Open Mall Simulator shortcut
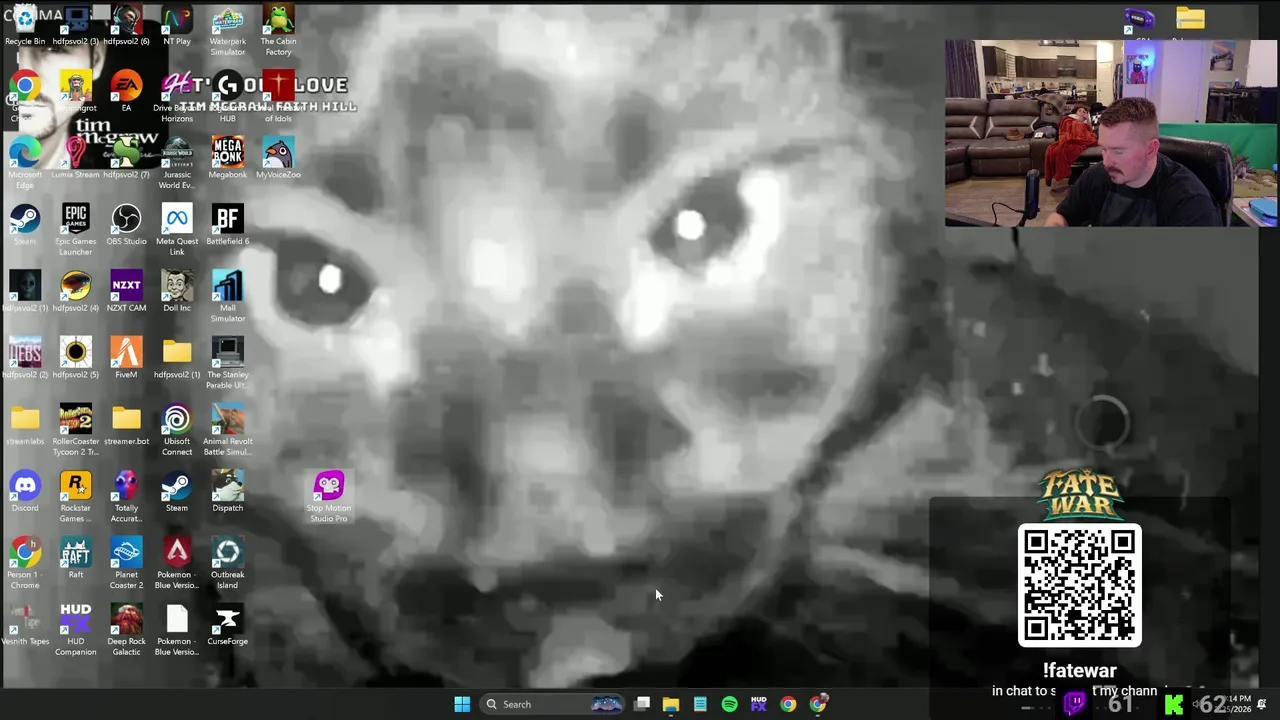Screen dimensions: 1280x720 tap(228, 297)
